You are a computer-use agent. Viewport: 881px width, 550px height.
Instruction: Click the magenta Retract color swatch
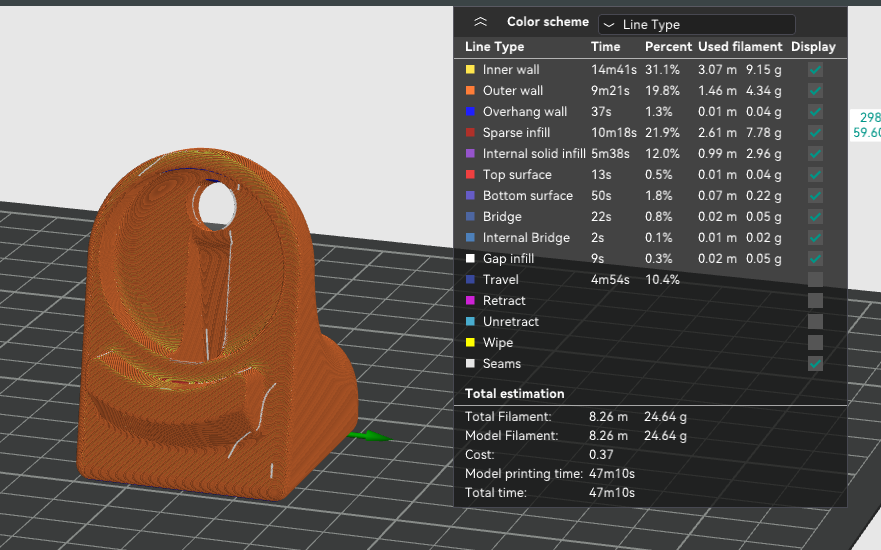point(470,301)
